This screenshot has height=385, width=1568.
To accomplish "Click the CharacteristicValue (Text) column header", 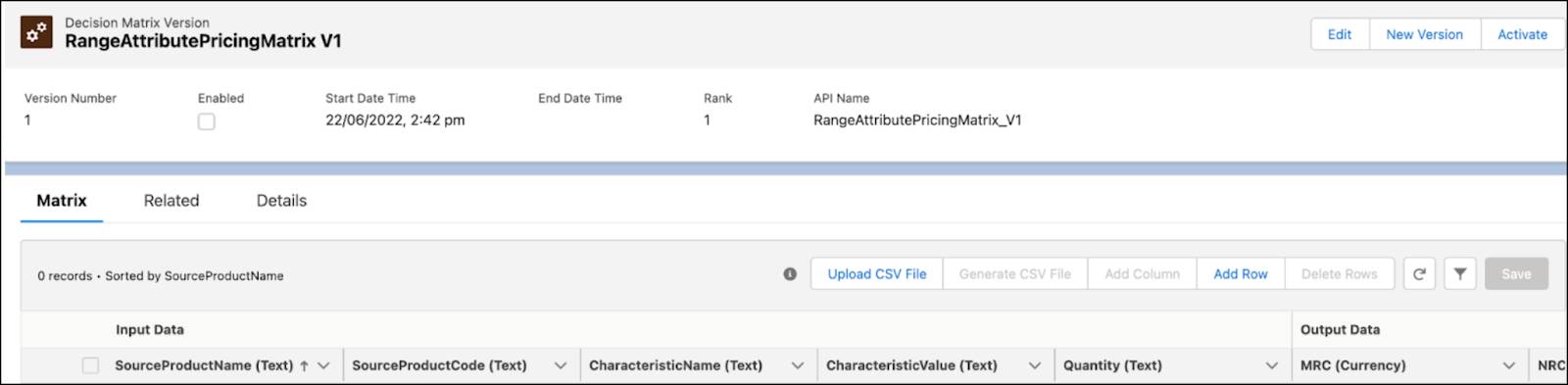I will click(911, 365).
